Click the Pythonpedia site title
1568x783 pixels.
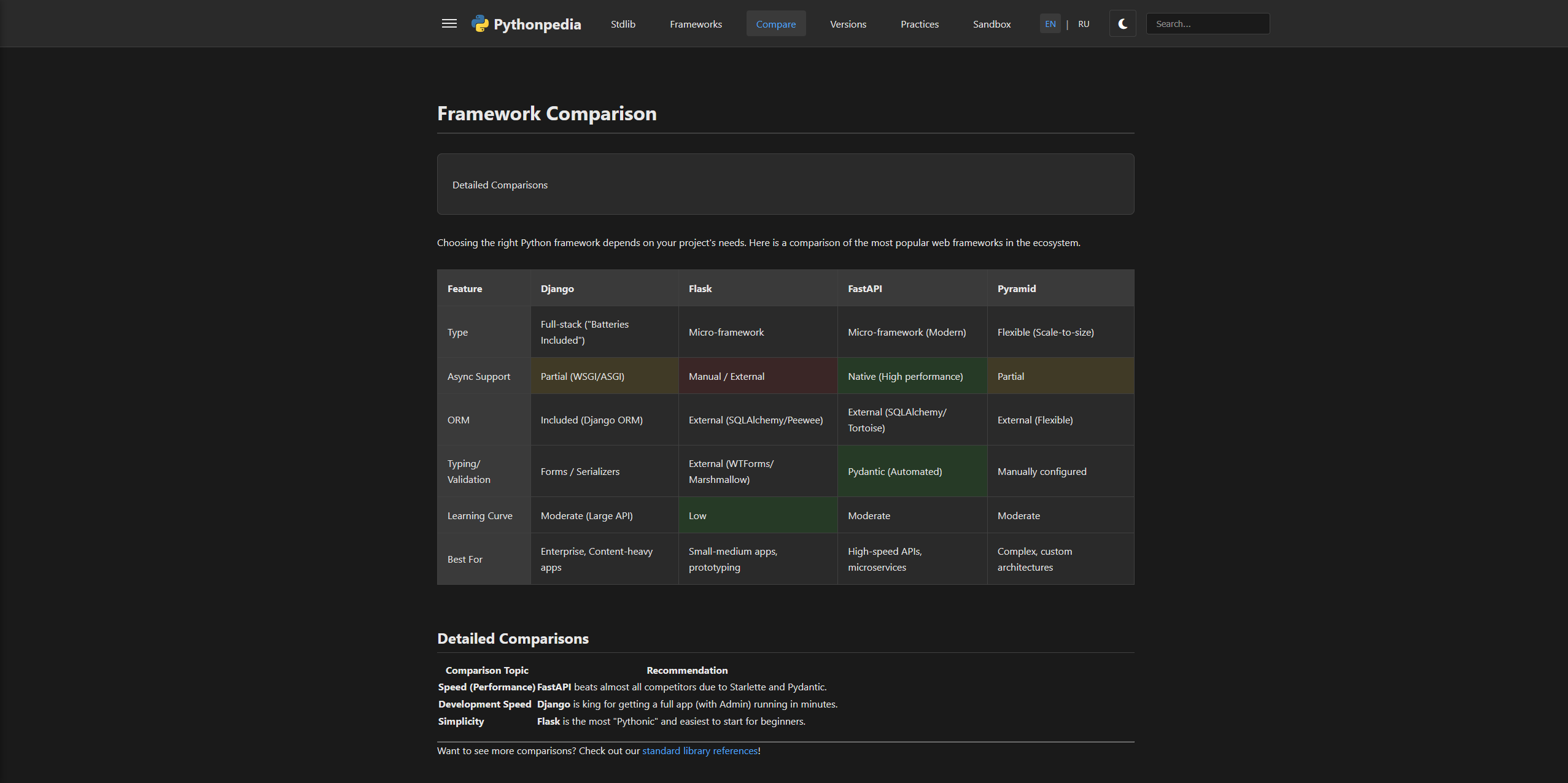537,24
